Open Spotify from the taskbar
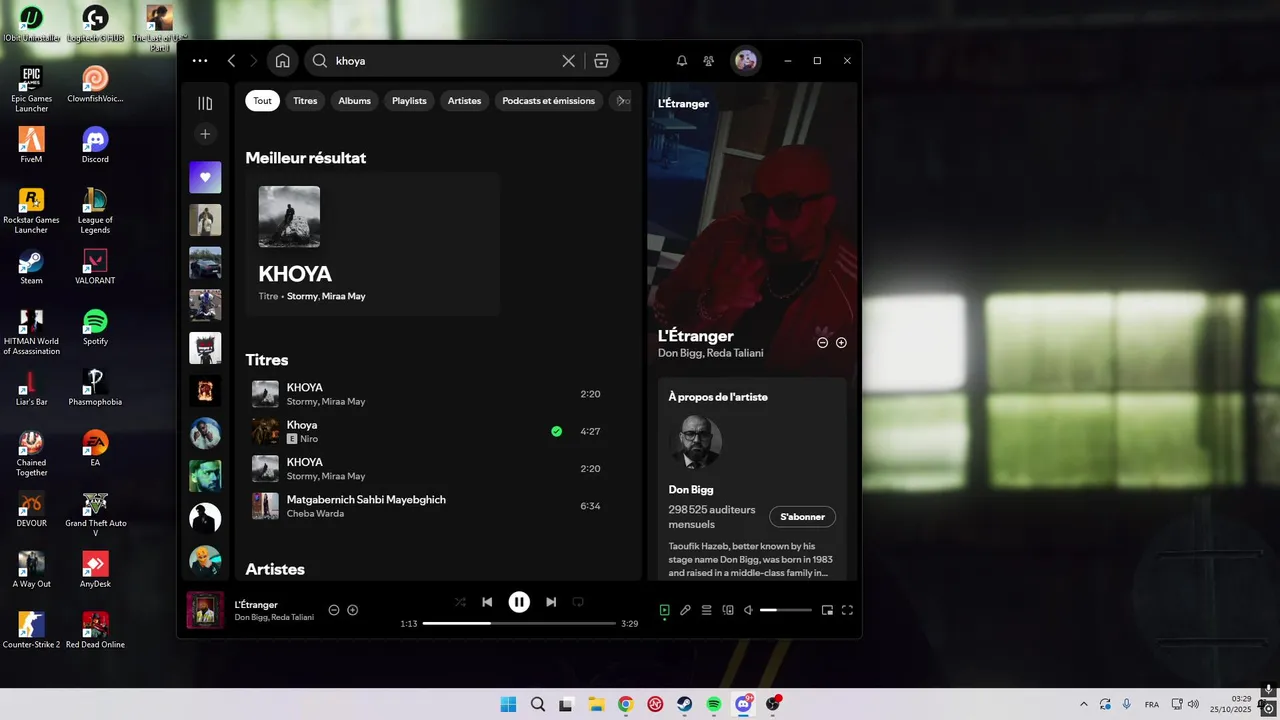Viewport: 1280px width, 720px height. click(x=714, y=704)
